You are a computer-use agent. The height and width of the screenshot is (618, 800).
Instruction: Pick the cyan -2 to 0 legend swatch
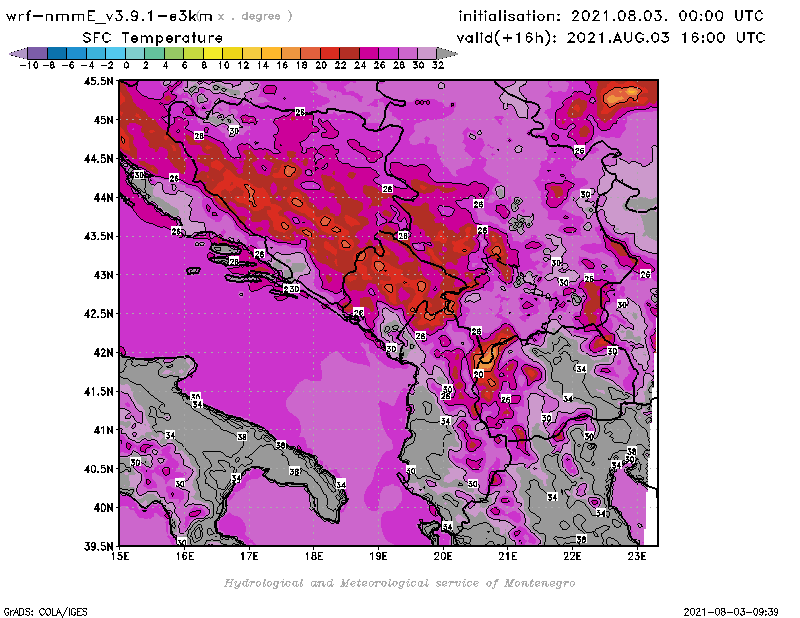[x=115, y=54]
